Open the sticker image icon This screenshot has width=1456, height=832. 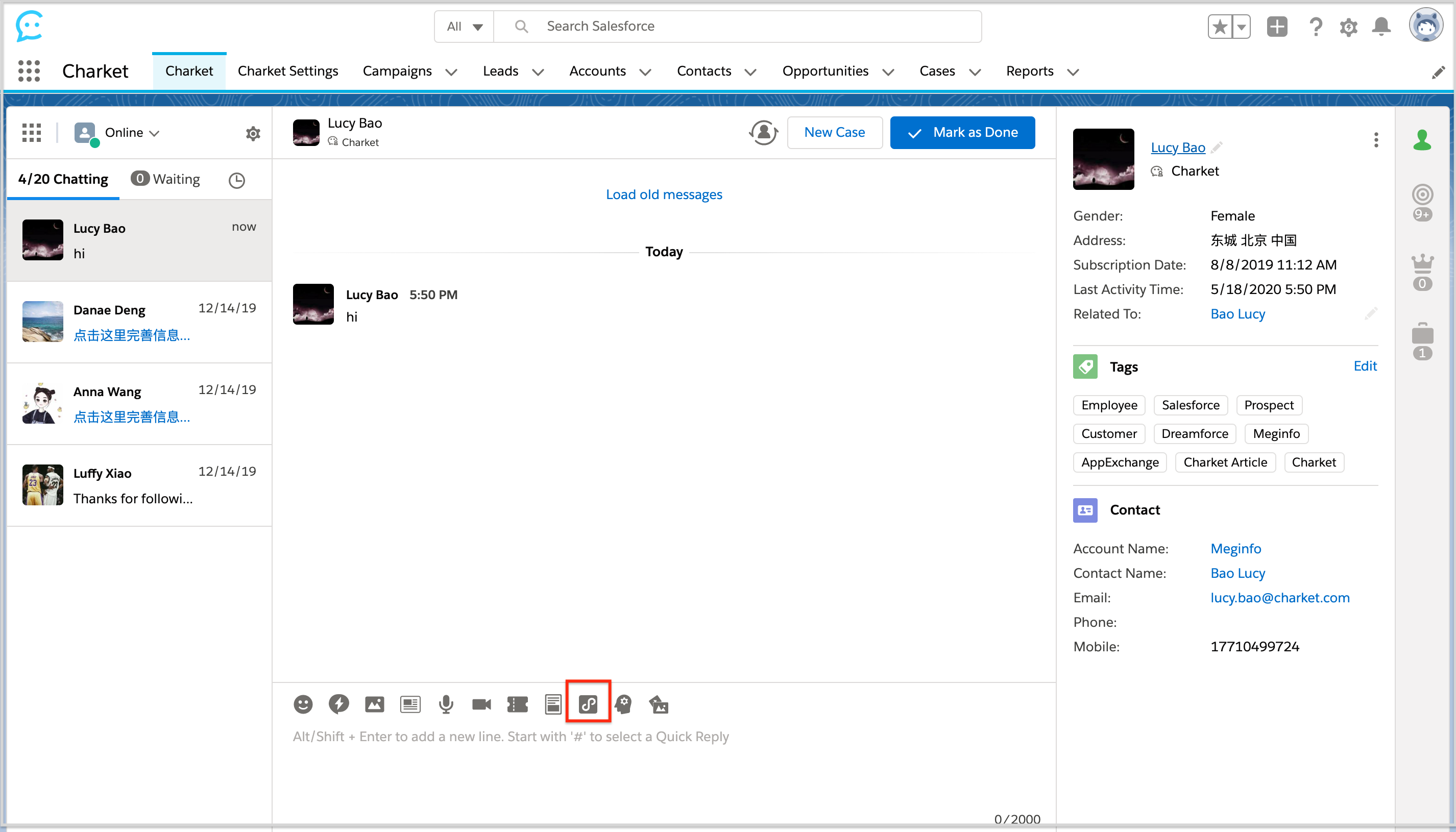coord(659,704)
